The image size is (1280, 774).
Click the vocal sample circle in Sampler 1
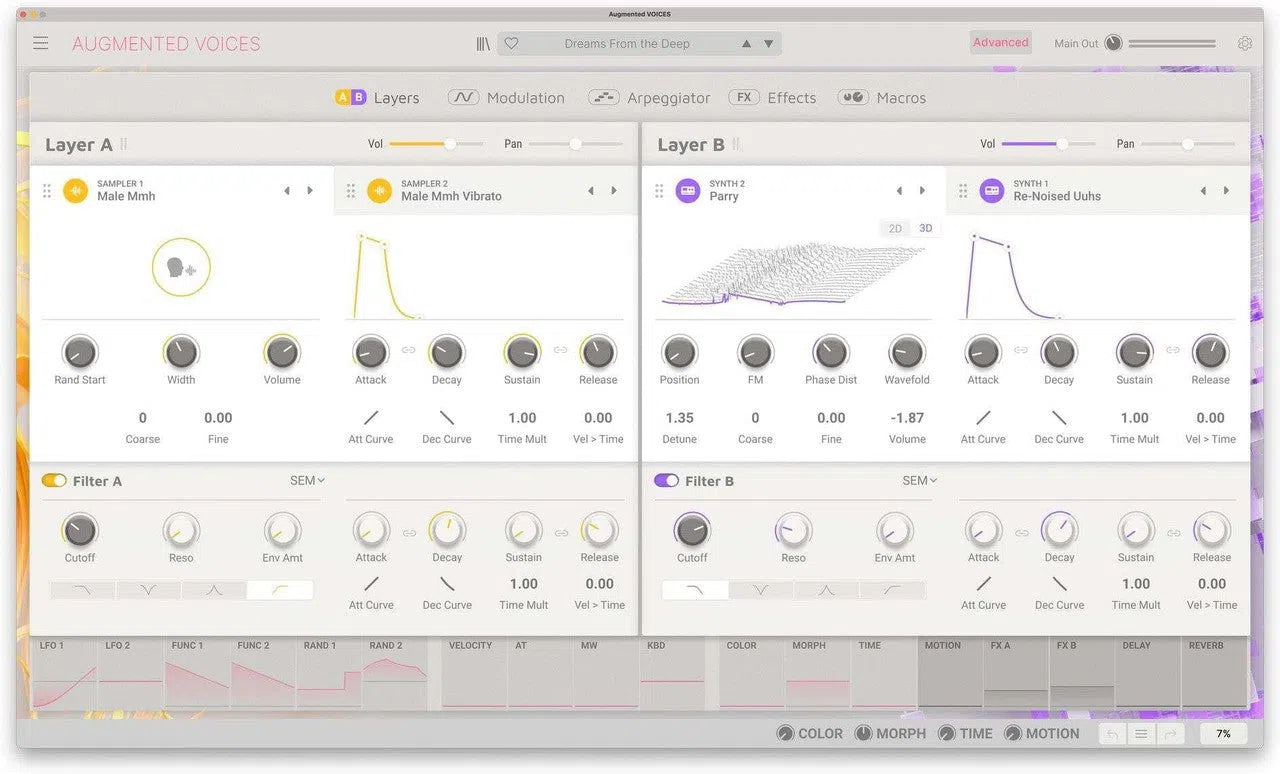[x=181, y=267]
